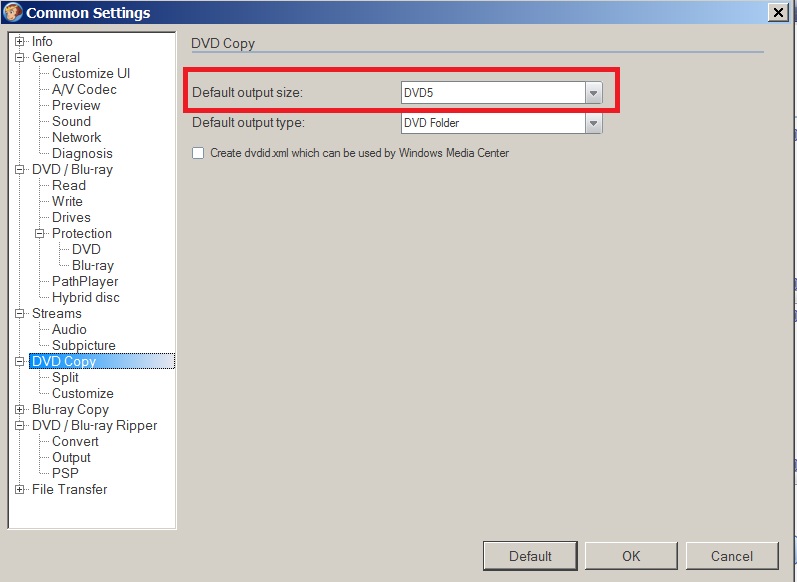This screenshot has width=797, height=582.
Task: Select Preview under General
Action: [x=76, y=105]
